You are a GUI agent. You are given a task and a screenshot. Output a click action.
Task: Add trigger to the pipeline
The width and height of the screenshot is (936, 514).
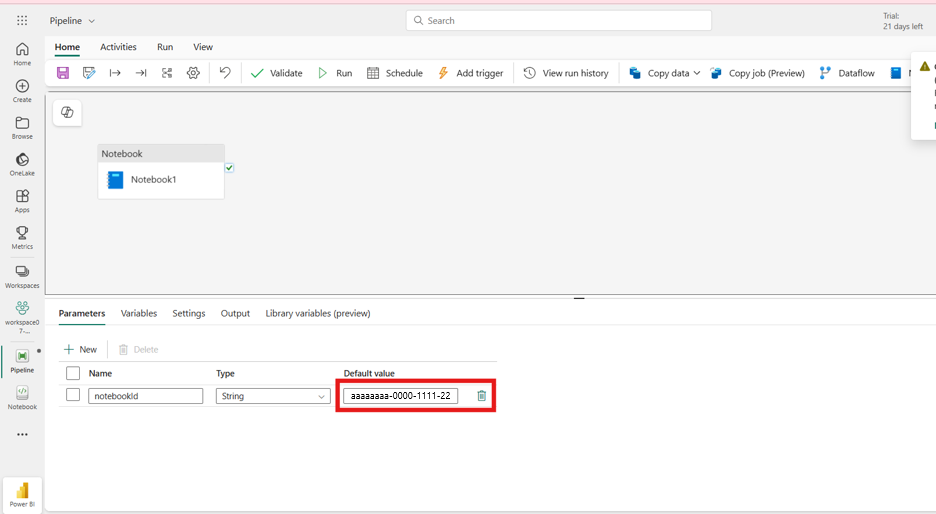pyautogui.click(x=470, y=73)
